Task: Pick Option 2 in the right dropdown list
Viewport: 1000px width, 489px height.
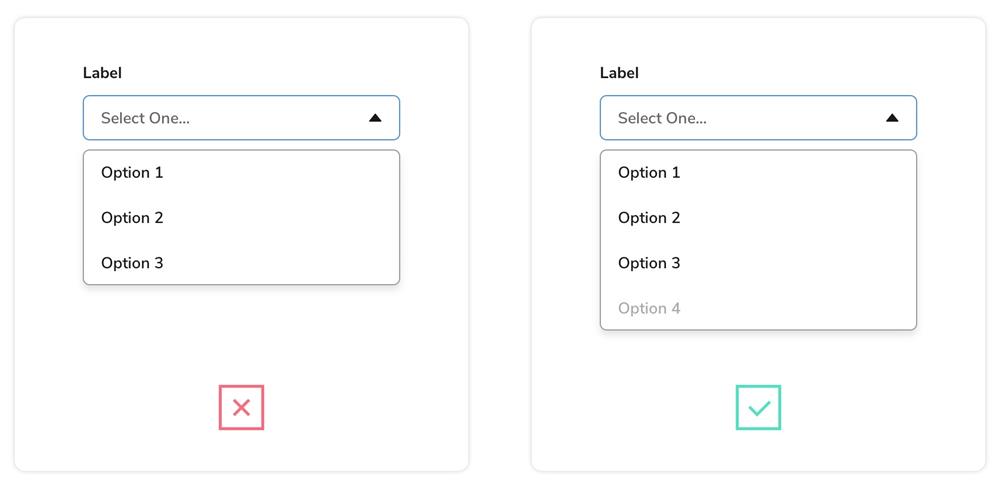Action: click(649, 218)
